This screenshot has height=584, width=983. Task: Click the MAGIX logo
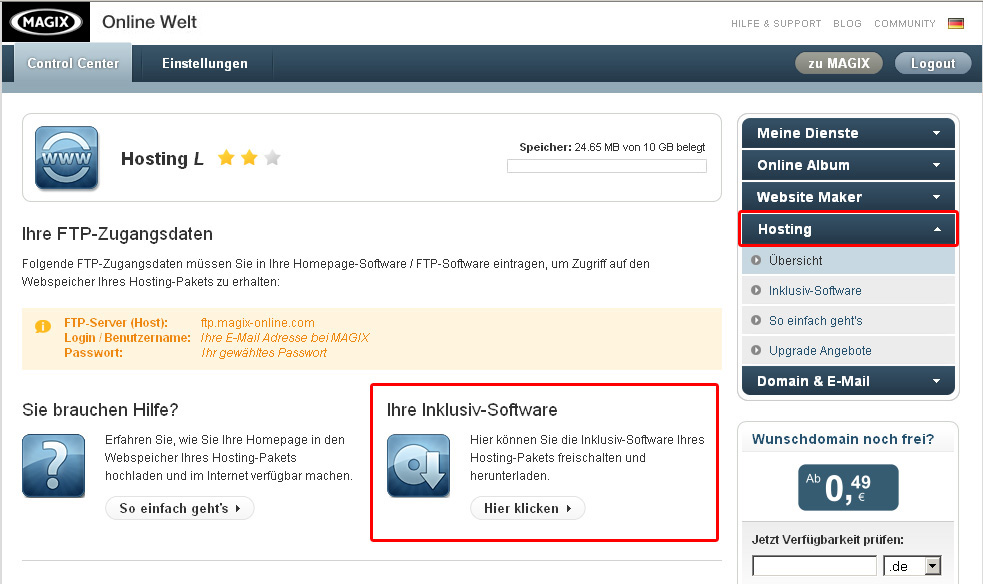point(46,23)
